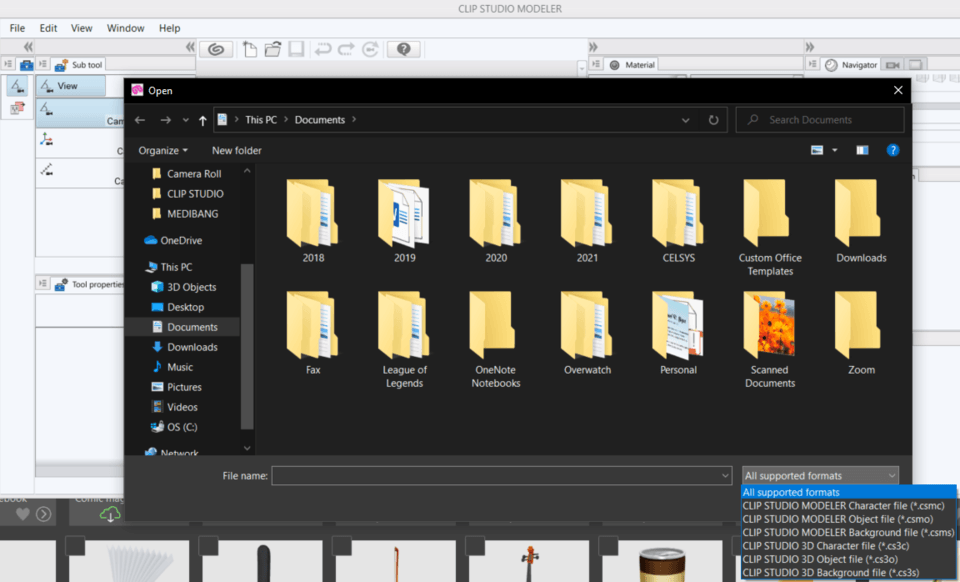The height and width of the screenshot is (582, 960).
Task: Open the View menu
Action: (81, 28)
